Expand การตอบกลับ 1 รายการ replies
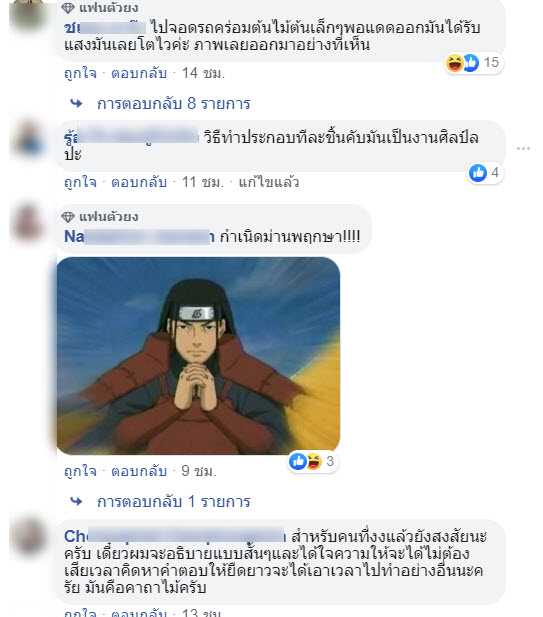This screenshot has width=543, height=617. point(174,502)
